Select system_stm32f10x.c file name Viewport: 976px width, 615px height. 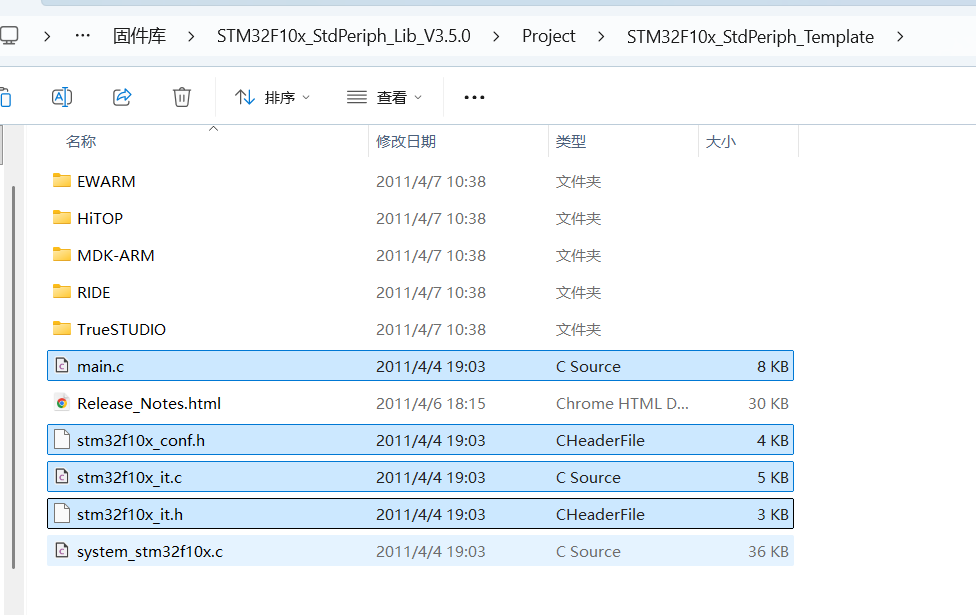click(x=150, y=552)
